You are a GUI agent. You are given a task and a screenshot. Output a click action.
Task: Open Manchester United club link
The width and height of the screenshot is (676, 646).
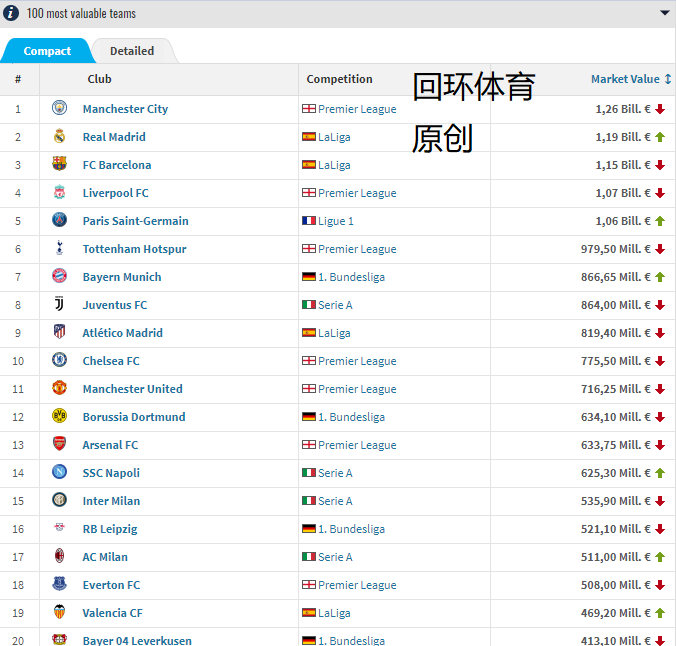coord(133,389)
